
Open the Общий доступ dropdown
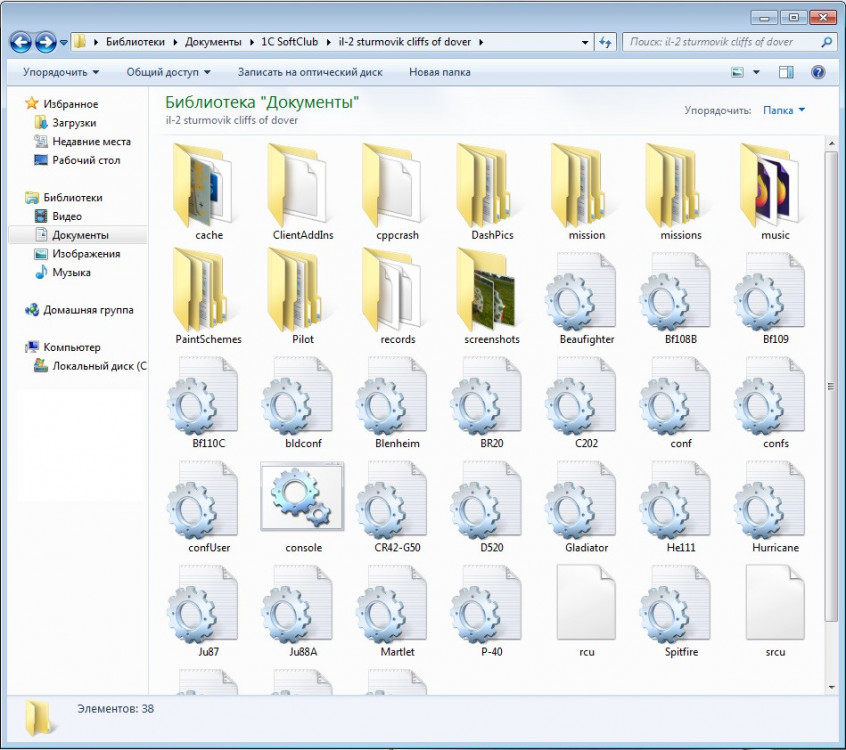(x=168, y=72)
